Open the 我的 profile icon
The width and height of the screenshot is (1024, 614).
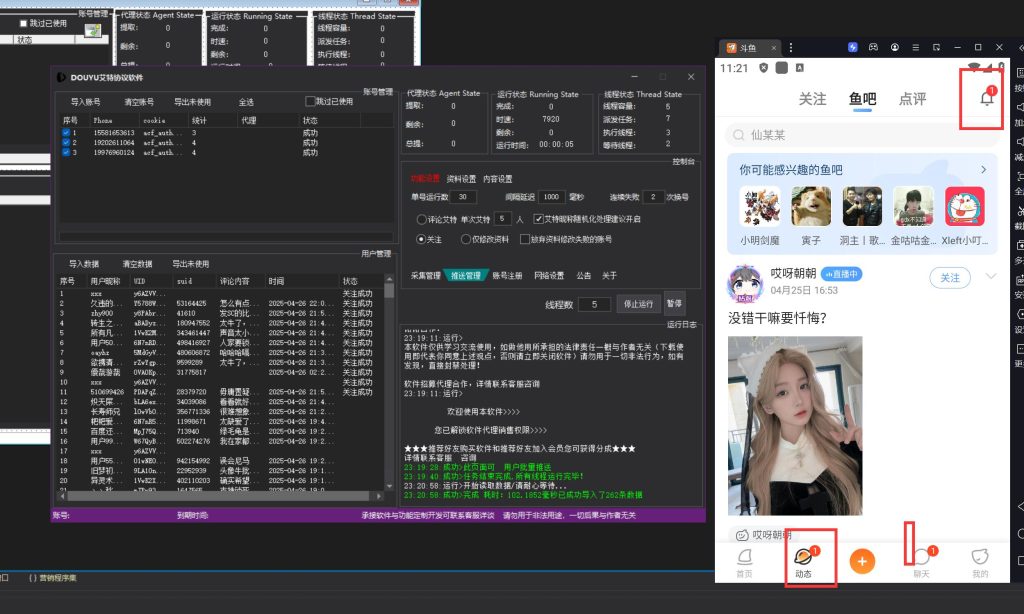pos(980,561)
